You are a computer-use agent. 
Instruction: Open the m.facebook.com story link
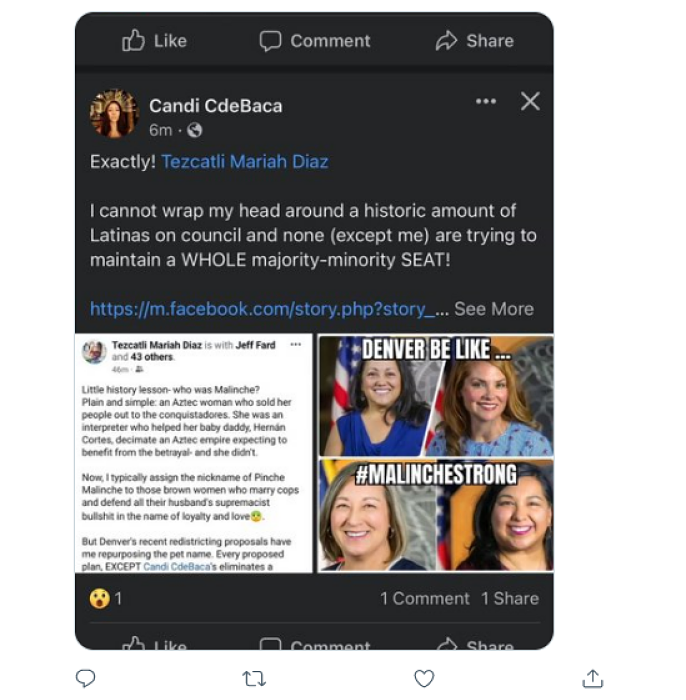(262, 309)
